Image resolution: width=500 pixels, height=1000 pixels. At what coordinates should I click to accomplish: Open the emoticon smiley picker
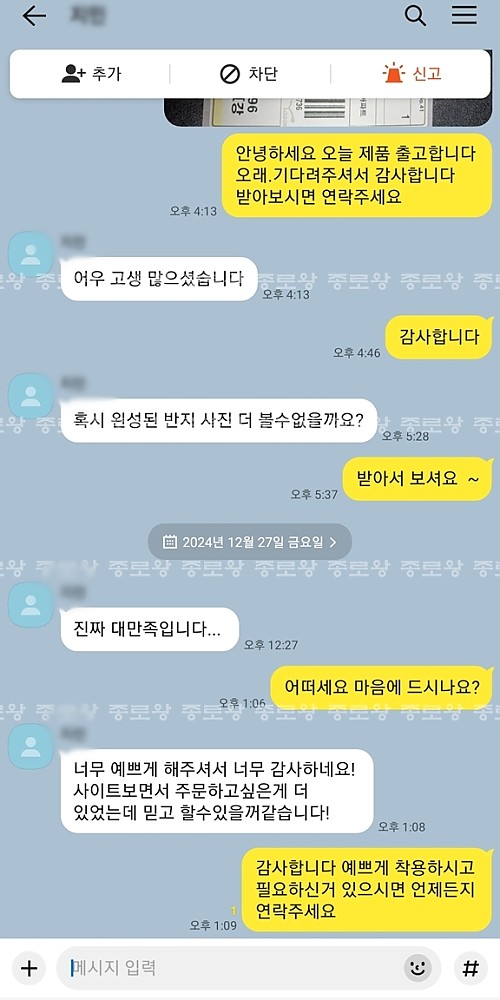coord(418,968)
